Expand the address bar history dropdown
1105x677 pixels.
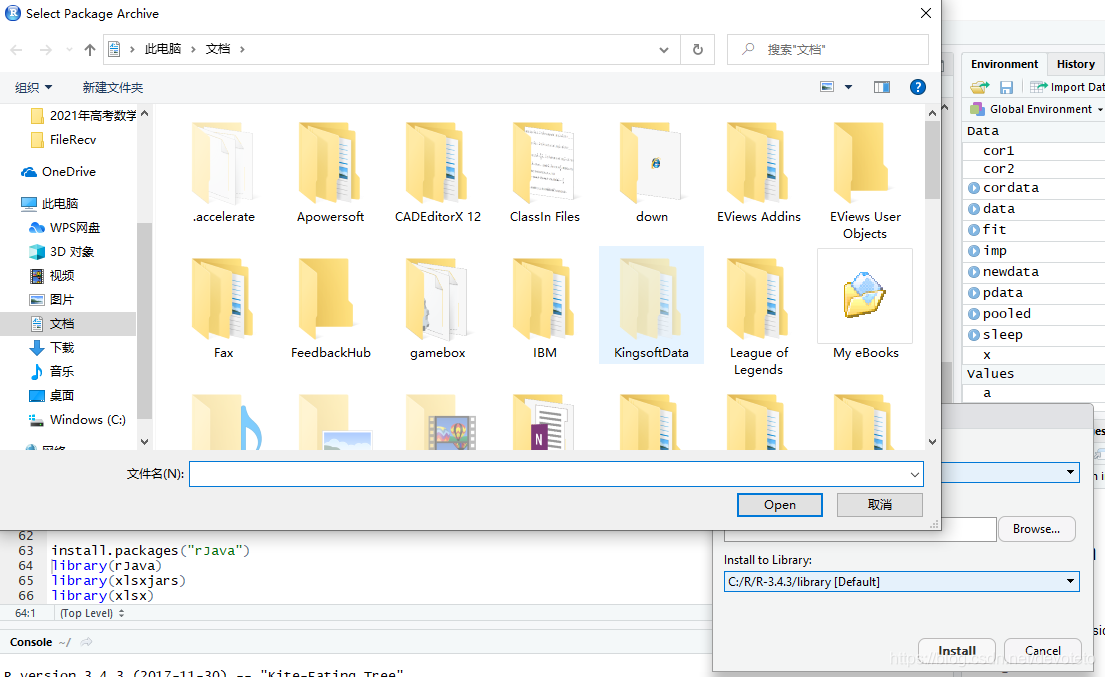tap(664, 49)
